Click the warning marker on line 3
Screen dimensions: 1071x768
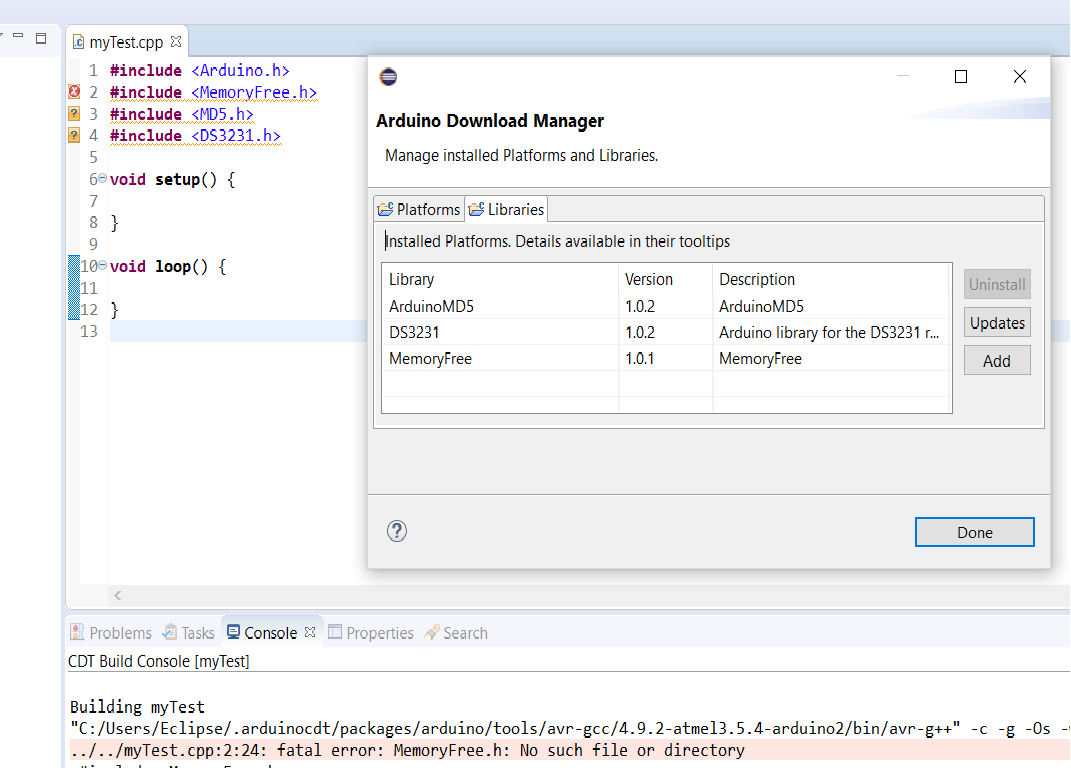73,114
